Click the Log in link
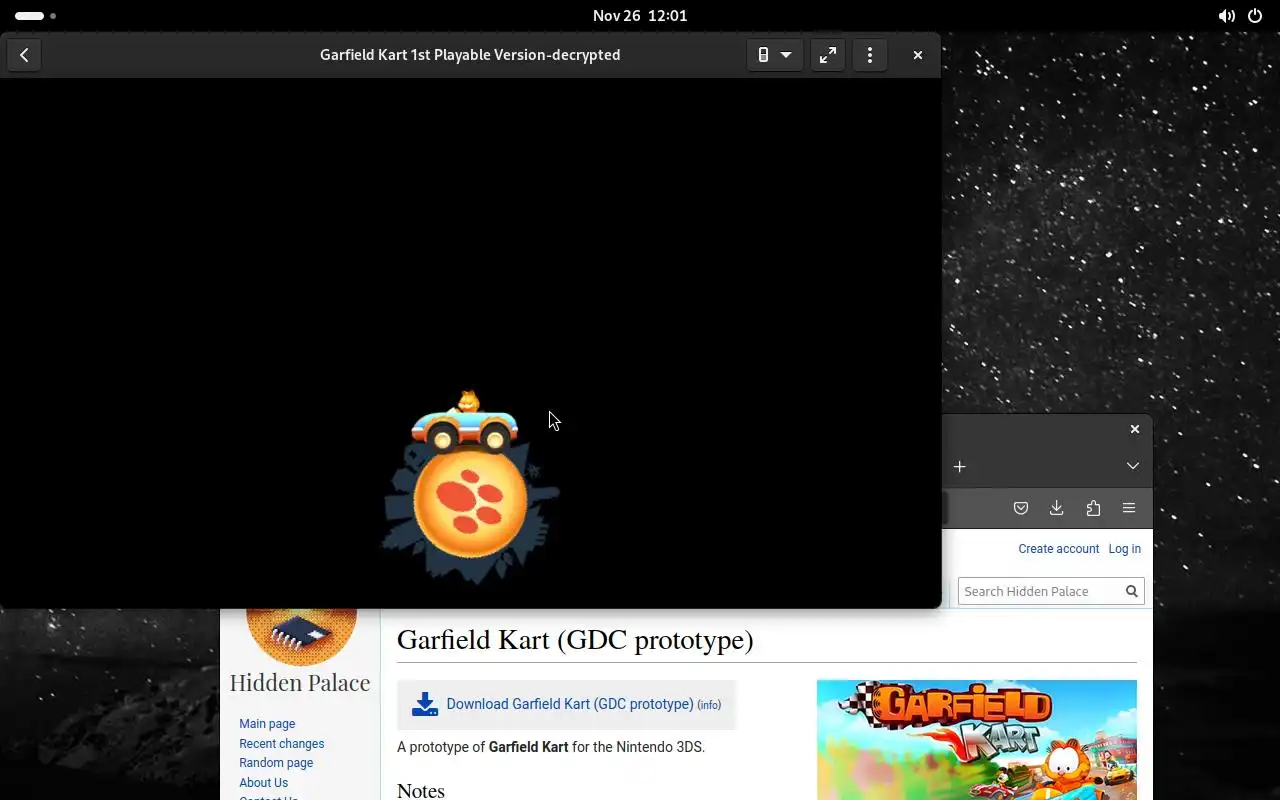The height and width of the screenshot is (800, 1280). (x=1124, y=549)
